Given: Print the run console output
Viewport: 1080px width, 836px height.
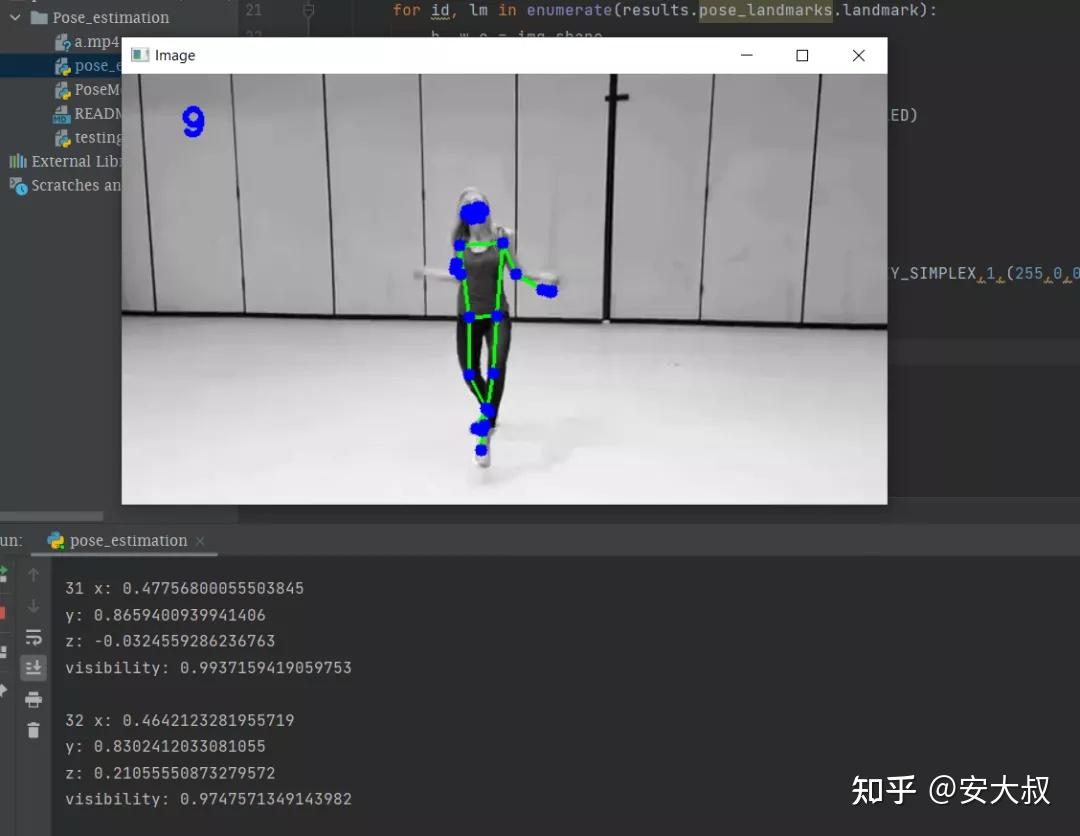Looking at the screenshot, I should 33,697.
